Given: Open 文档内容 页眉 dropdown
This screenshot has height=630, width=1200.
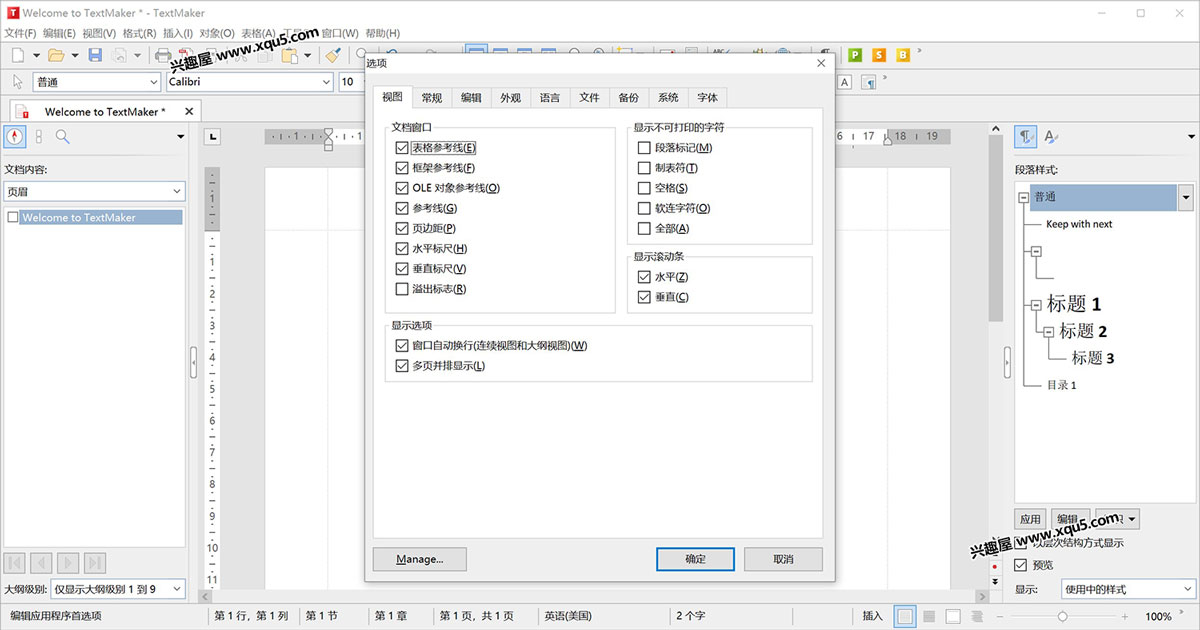Looking at the screenshot, I should (95, 191).
